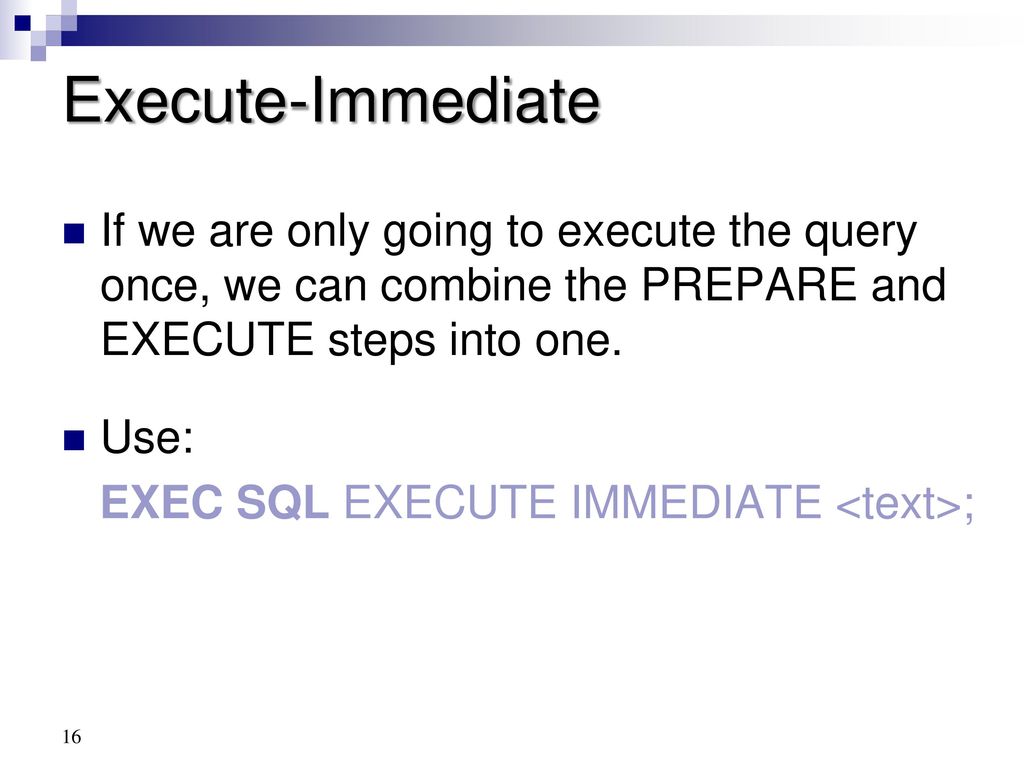Click the word query in first bullet
Viewport: 1024px width, 768px height.
860,234
